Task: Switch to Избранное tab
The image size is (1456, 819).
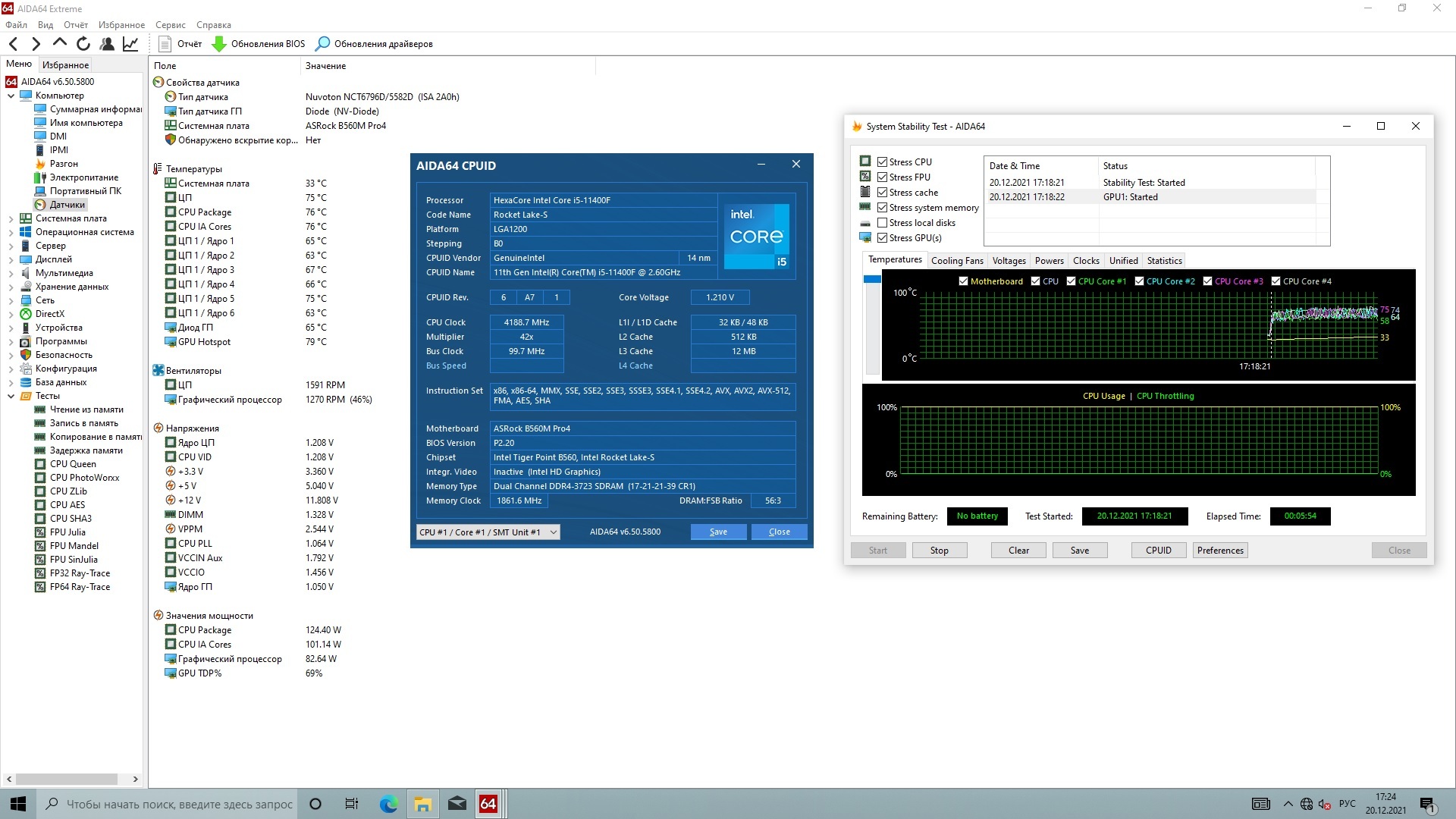Action: [65, 65]
